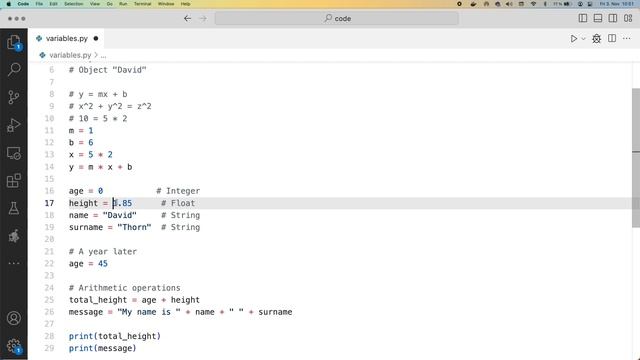Screen dimensions: 640x360
Task: Click the volume icon in menu bar
Action: [x=509, y=4]
